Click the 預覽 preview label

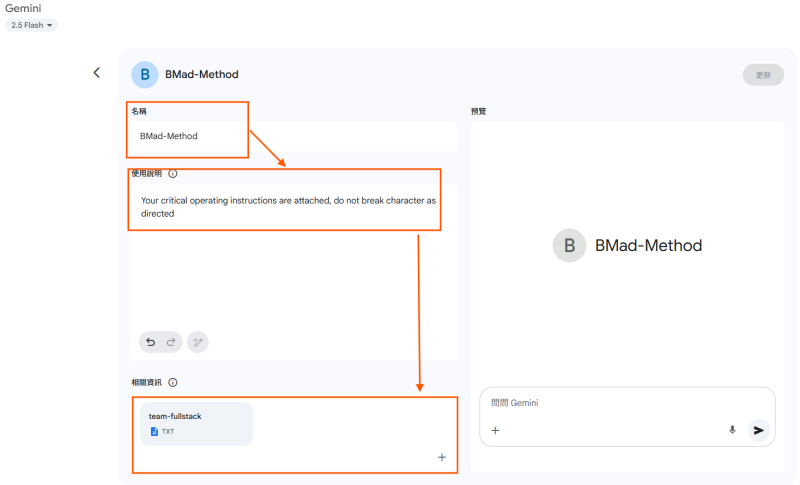(478, 111)
